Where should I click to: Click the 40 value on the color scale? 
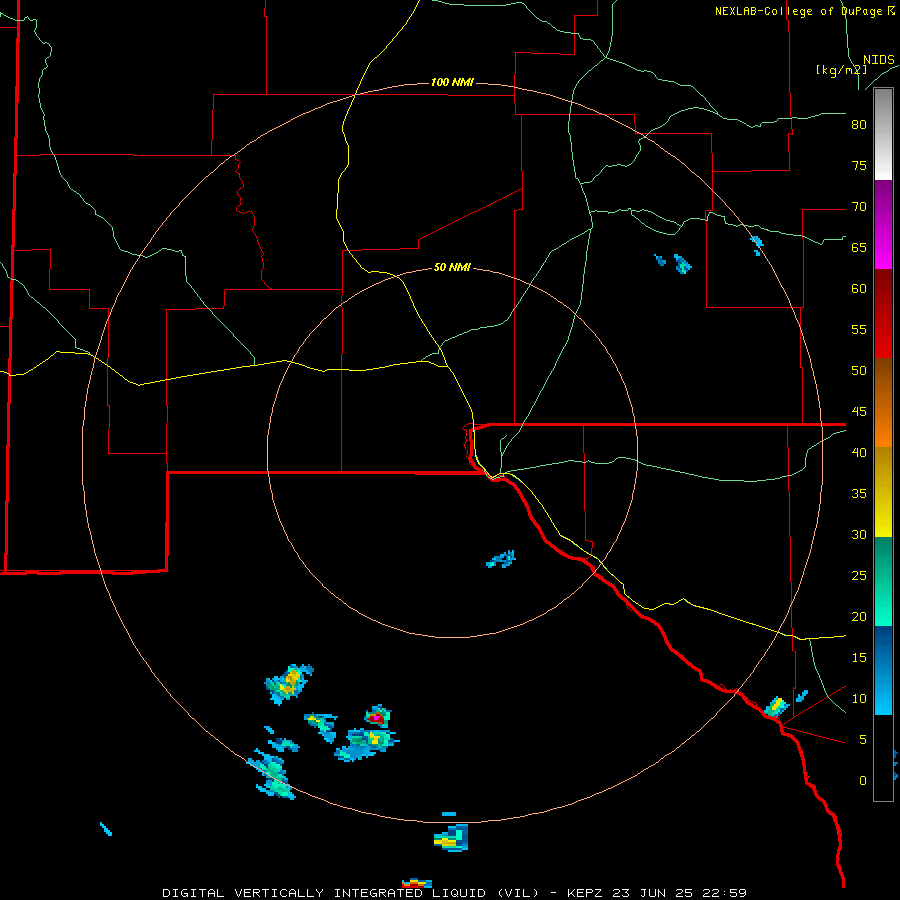point(859,452)
